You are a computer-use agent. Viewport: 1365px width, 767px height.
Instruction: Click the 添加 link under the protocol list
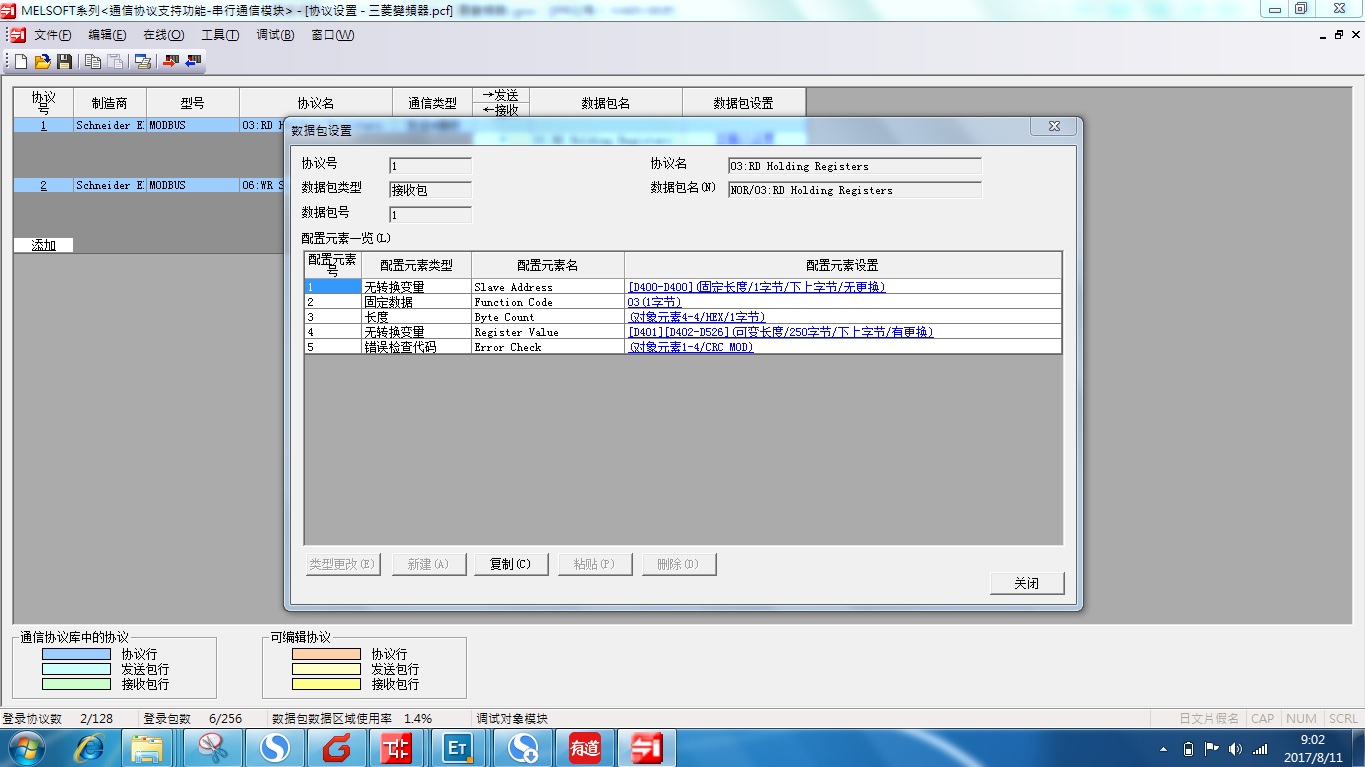(43, 245)
